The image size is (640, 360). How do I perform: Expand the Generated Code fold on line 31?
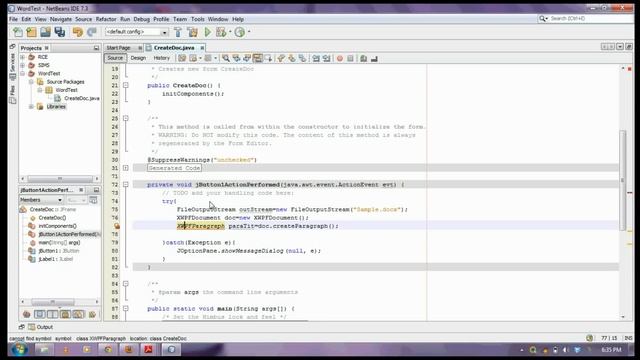click(126, 168)
